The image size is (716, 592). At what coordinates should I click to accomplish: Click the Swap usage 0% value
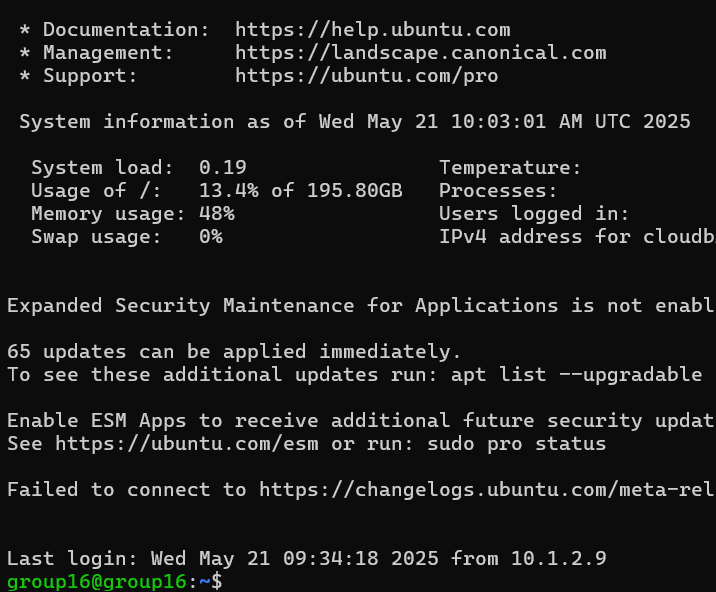tap(211, 237)
